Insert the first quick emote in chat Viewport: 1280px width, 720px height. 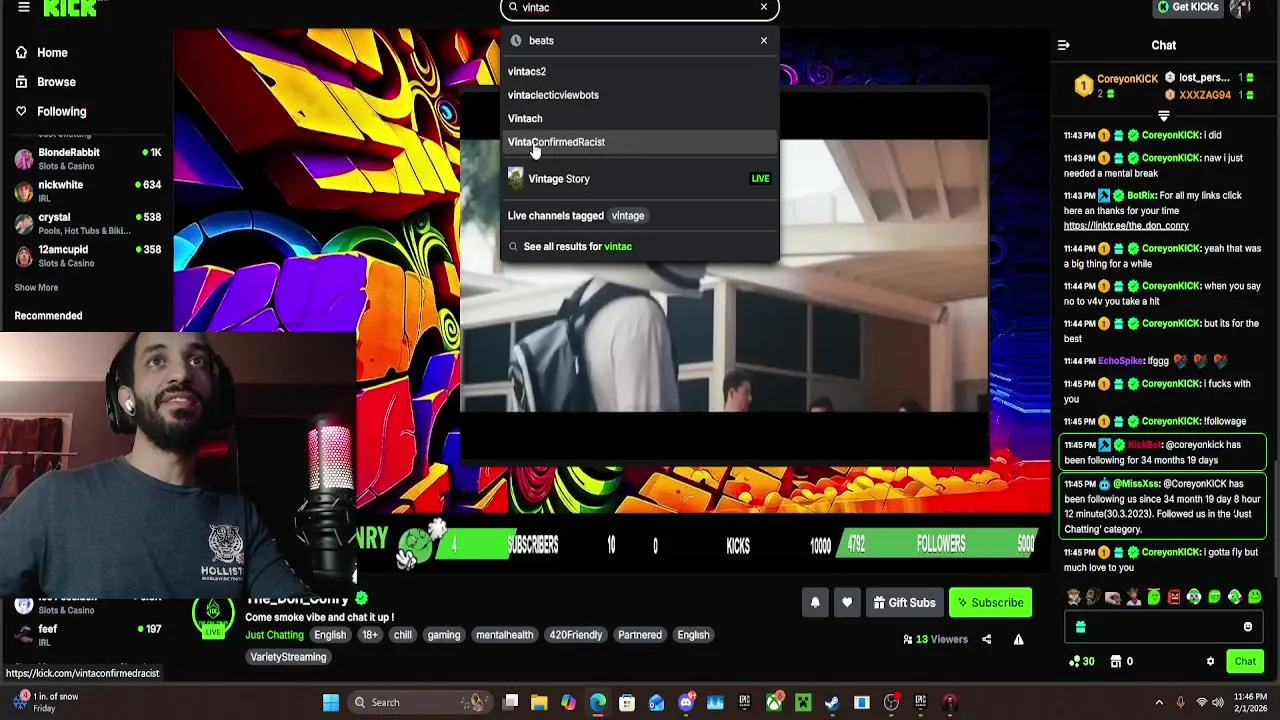(1073, 598)
